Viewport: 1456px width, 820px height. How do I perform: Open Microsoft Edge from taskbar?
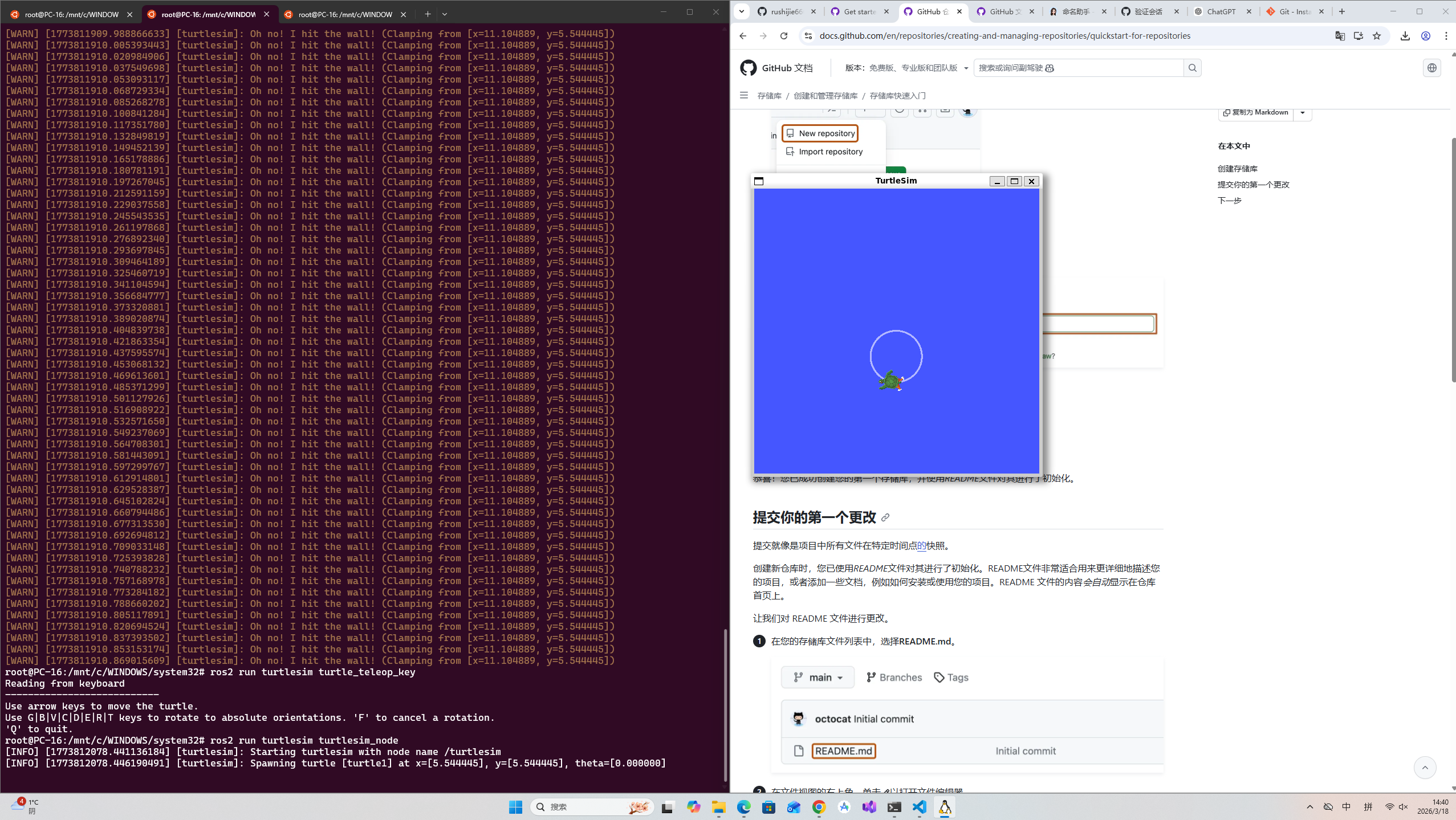[743, 807]
